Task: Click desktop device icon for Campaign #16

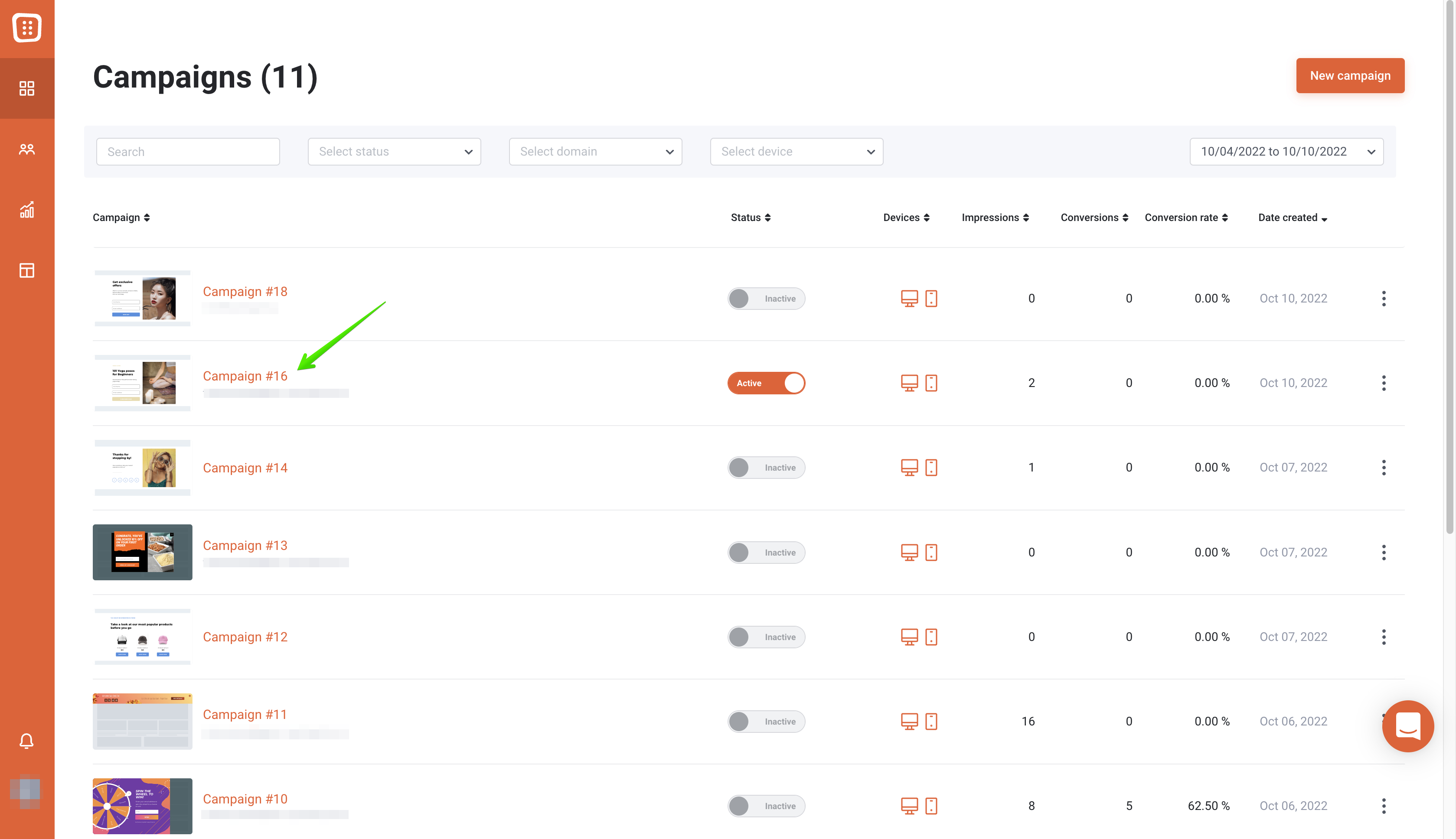Action: (909, 383)
